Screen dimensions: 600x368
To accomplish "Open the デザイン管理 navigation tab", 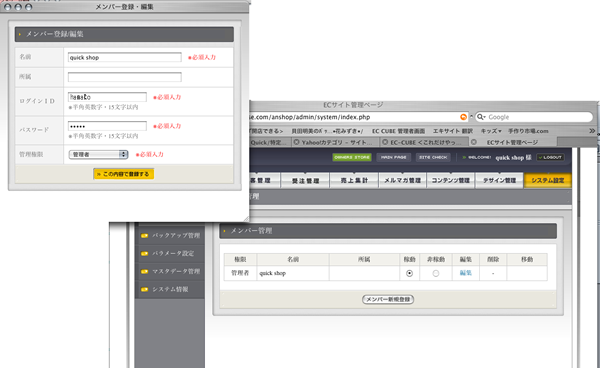I will 499,181.
